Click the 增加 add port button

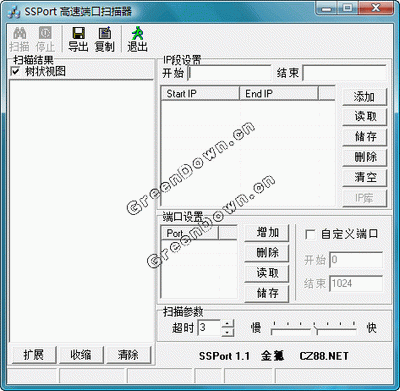pos(267,232)
